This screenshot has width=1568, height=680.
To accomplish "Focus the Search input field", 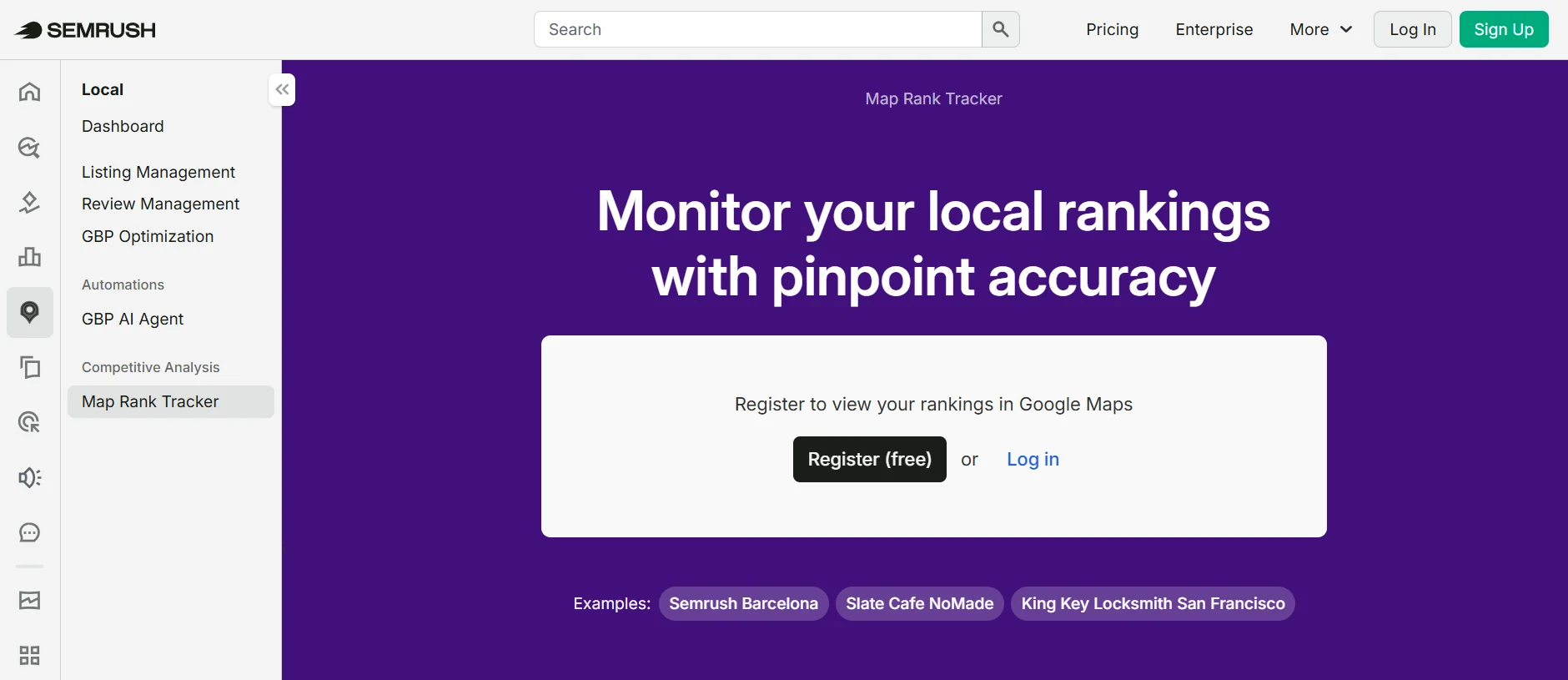I will tap(758, 29).
